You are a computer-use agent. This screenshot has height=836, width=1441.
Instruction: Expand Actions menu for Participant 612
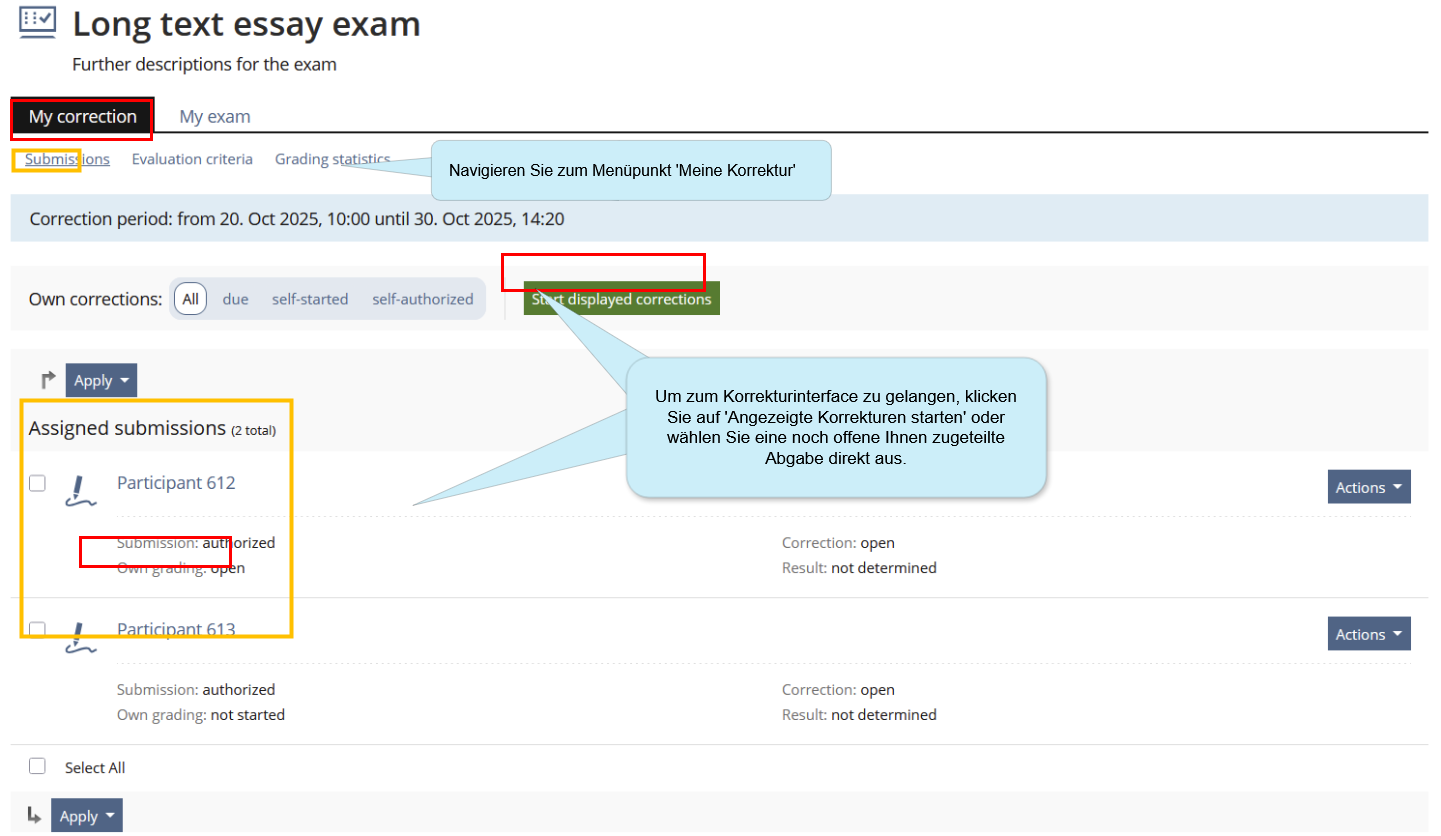click(1368, 487)
